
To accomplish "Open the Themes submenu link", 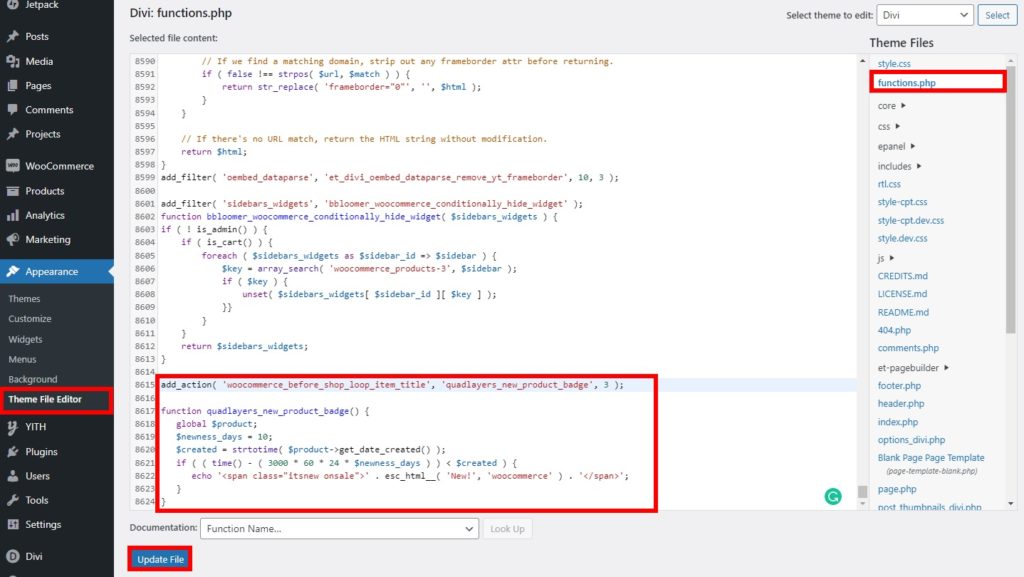I will 24,298.
